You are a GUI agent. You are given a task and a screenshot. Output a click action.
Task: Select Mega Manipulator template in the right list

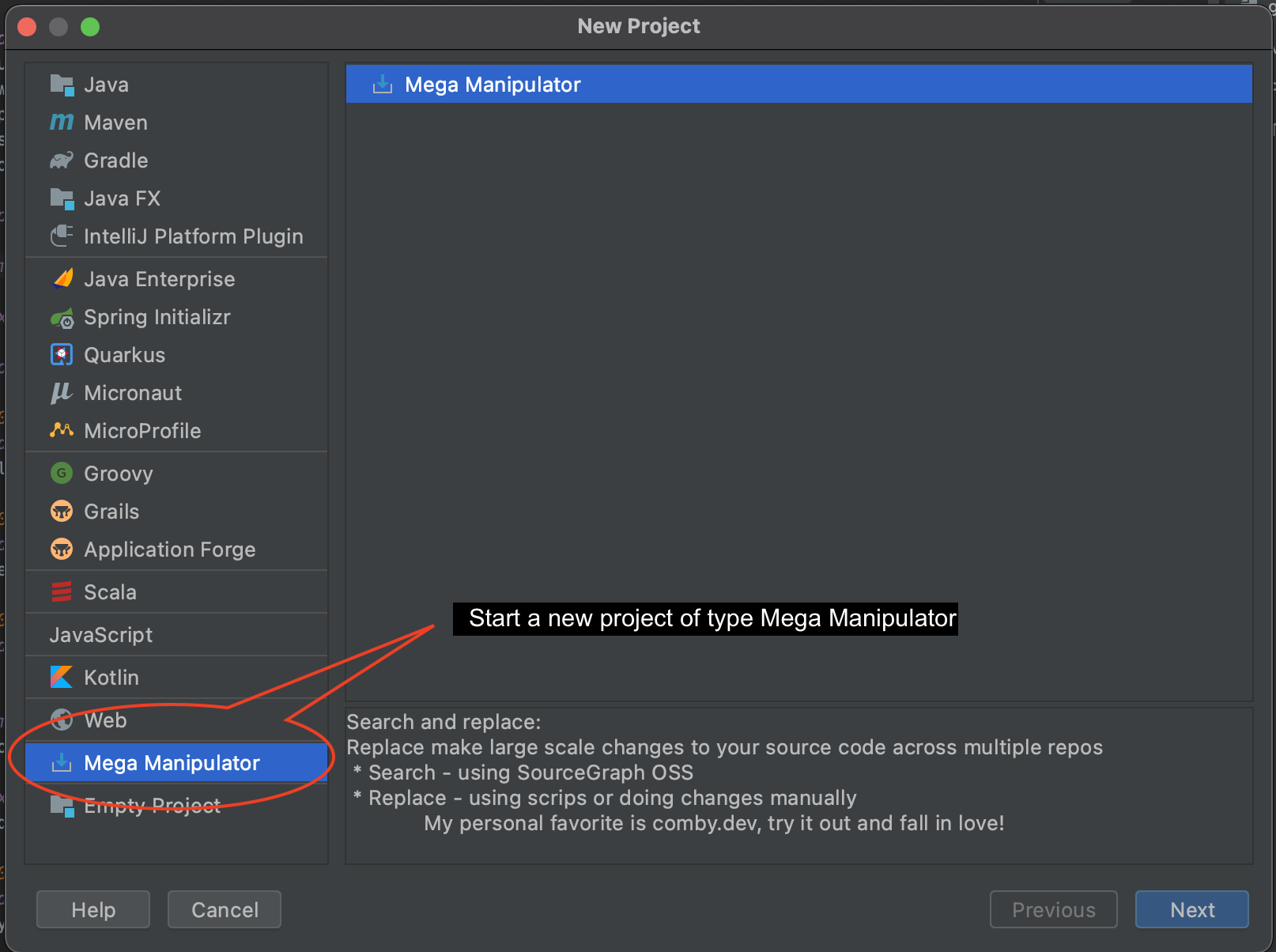point(798,84)
